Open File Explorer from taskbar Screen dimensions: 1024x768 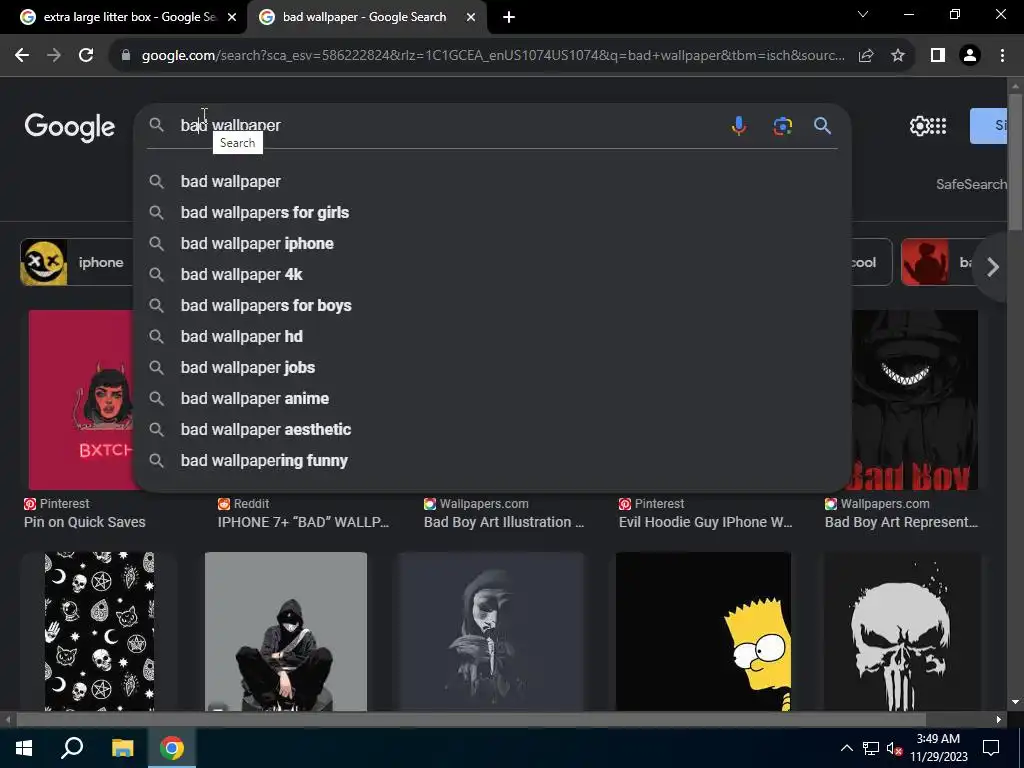pyautogui.click(x=122, y=748)
